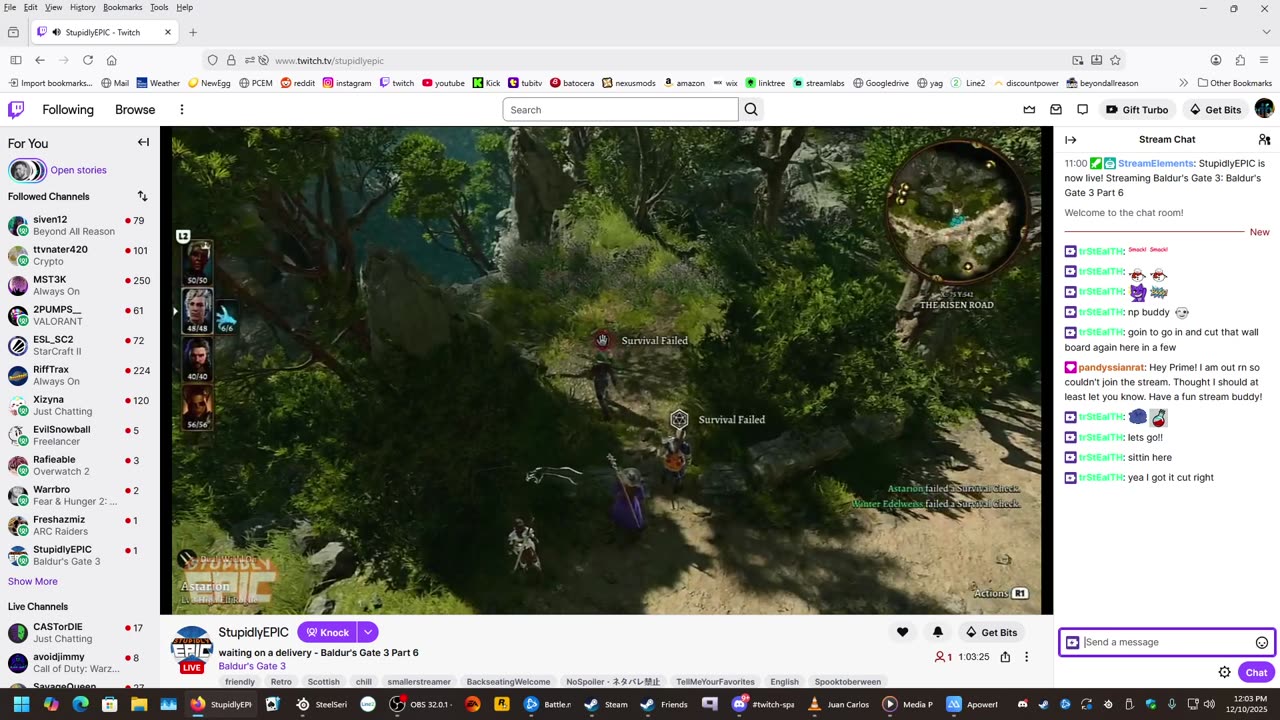Navigate back in Firefox
Screen dimensions: 1280x720
coord(40,60)
